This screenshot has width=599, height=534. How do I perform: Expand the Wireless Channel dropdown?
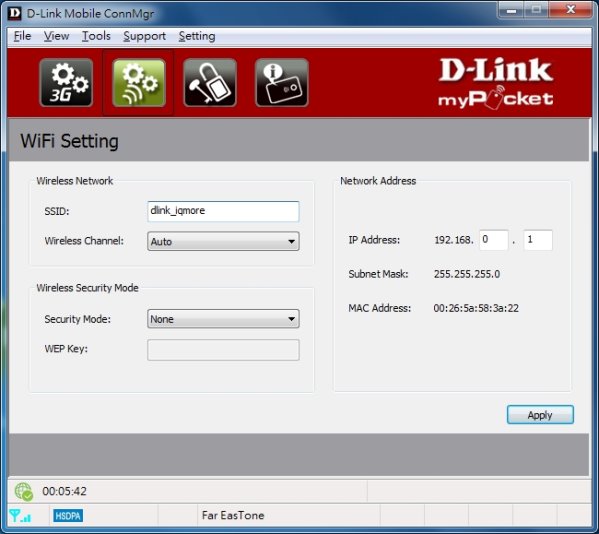[x=223, y=241]
